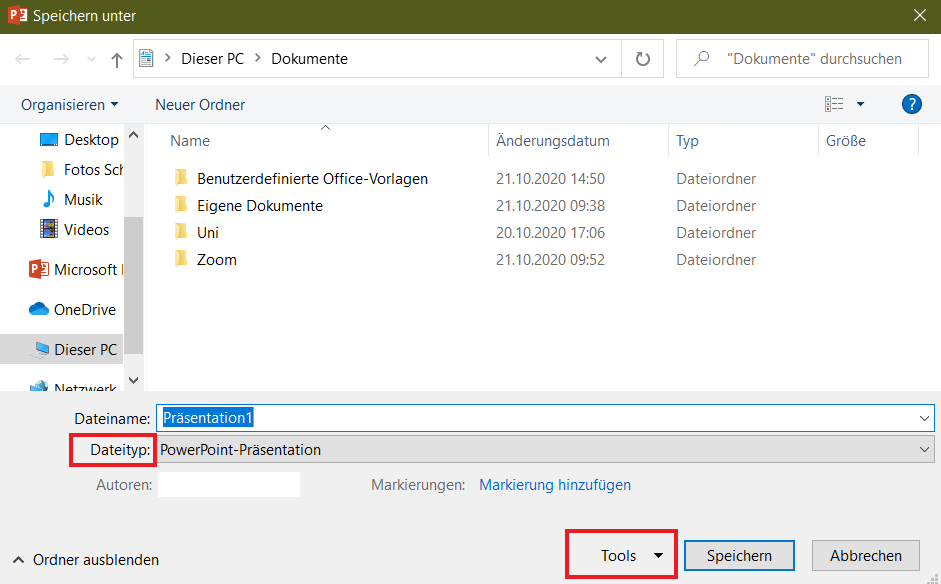Select OneDrive cloud icon in sidebar
The image size is (941, 584).
point(39,309)
